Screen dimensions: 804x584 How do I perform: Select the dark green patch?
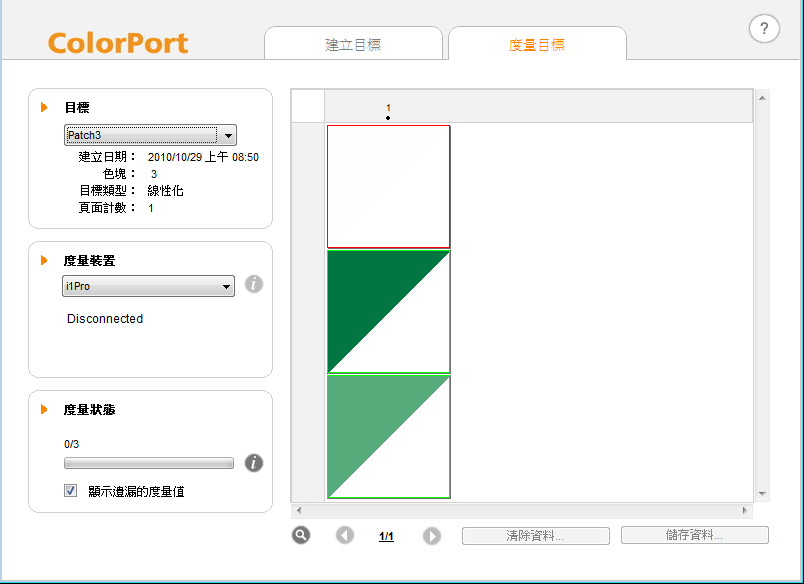(x=389, y=312)
